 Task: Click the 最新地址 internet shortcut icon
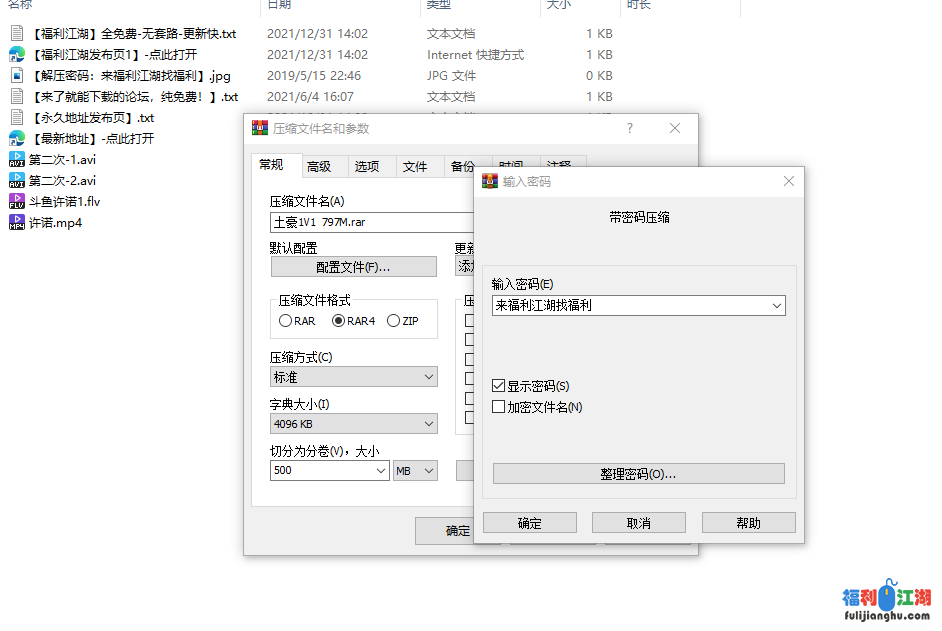pyautogui.click(x=17, y=139)
